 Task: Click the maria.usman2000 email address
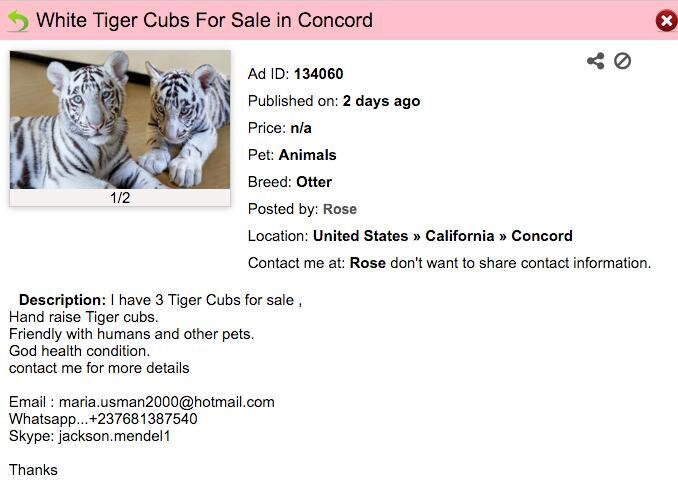pyautogui.click(x=166, y=402)
